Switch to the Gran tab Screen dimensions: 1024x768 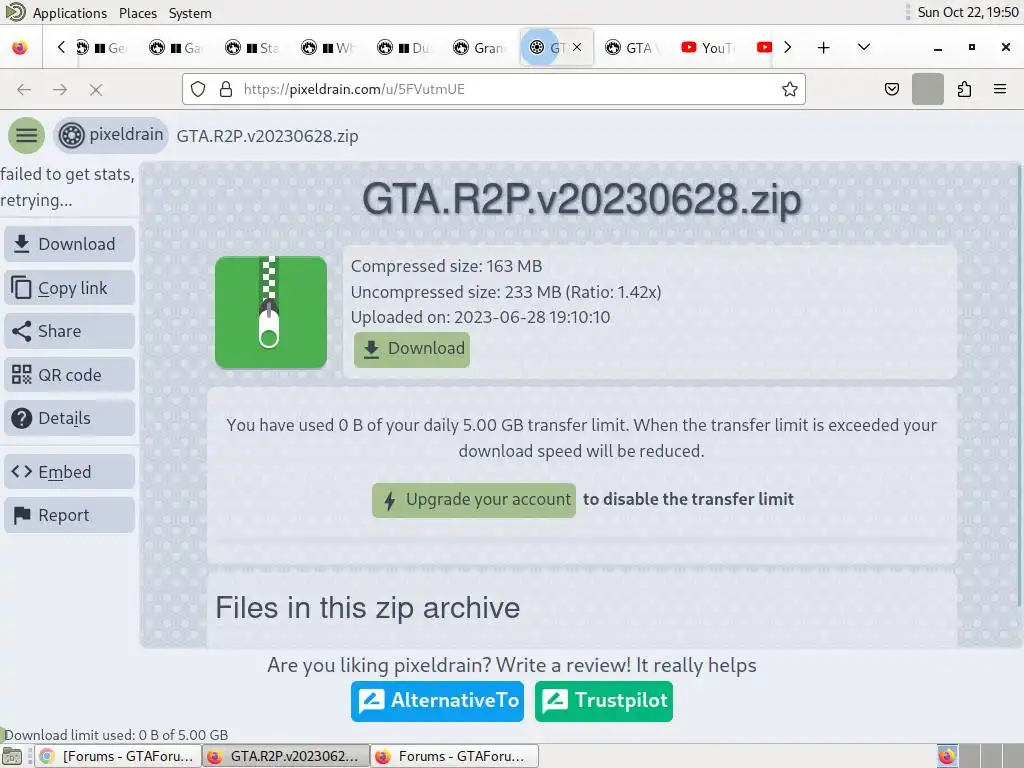point(480,48)
